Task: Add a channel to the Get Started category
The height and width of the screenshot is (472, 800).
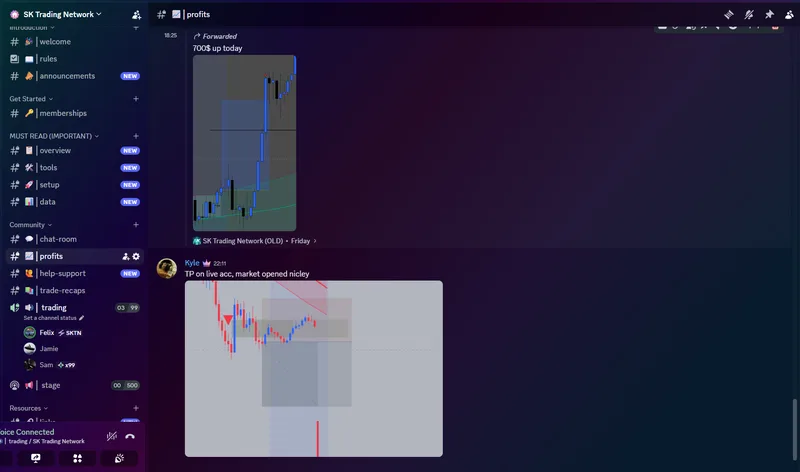Action: (x=136, y=98)
